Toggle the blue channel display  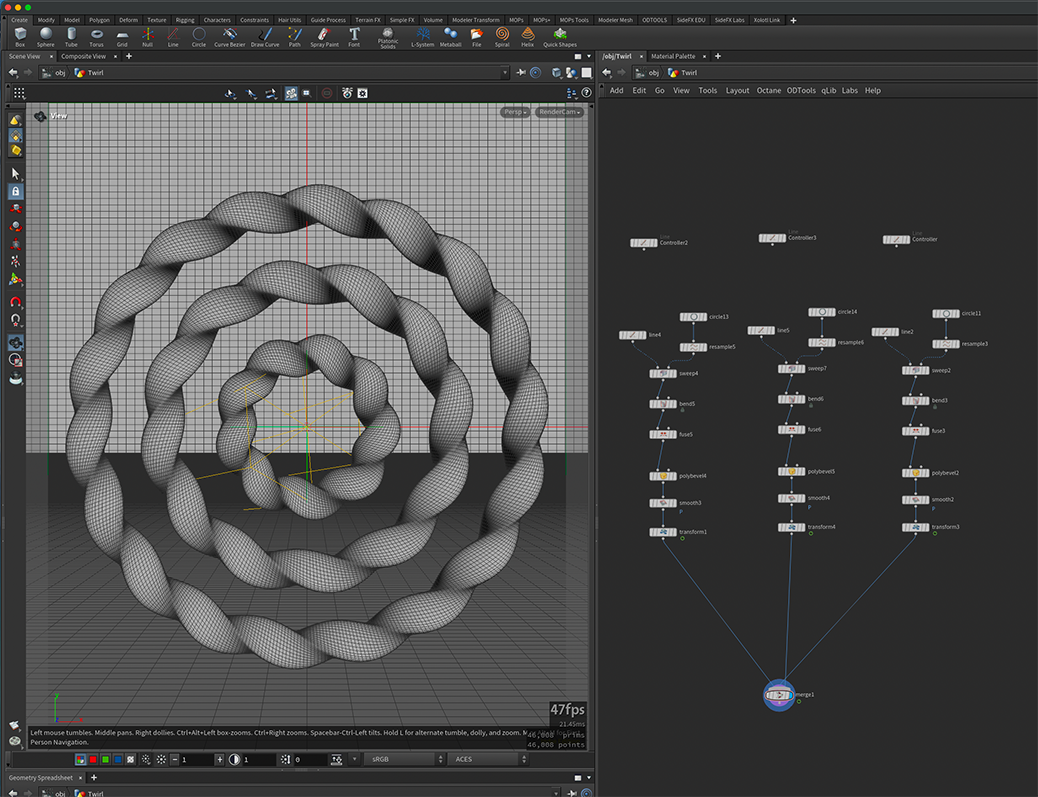[x=118, y=759]
